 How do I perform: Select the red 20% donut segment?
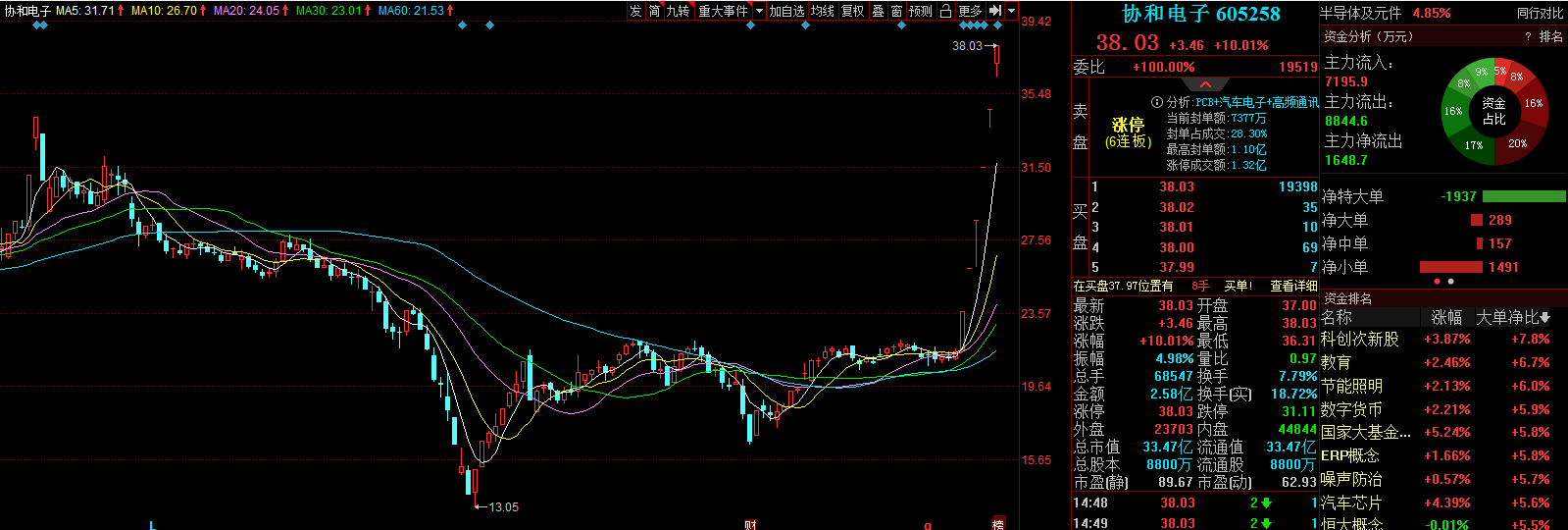pyautogui.click(x=1517, y=143)
